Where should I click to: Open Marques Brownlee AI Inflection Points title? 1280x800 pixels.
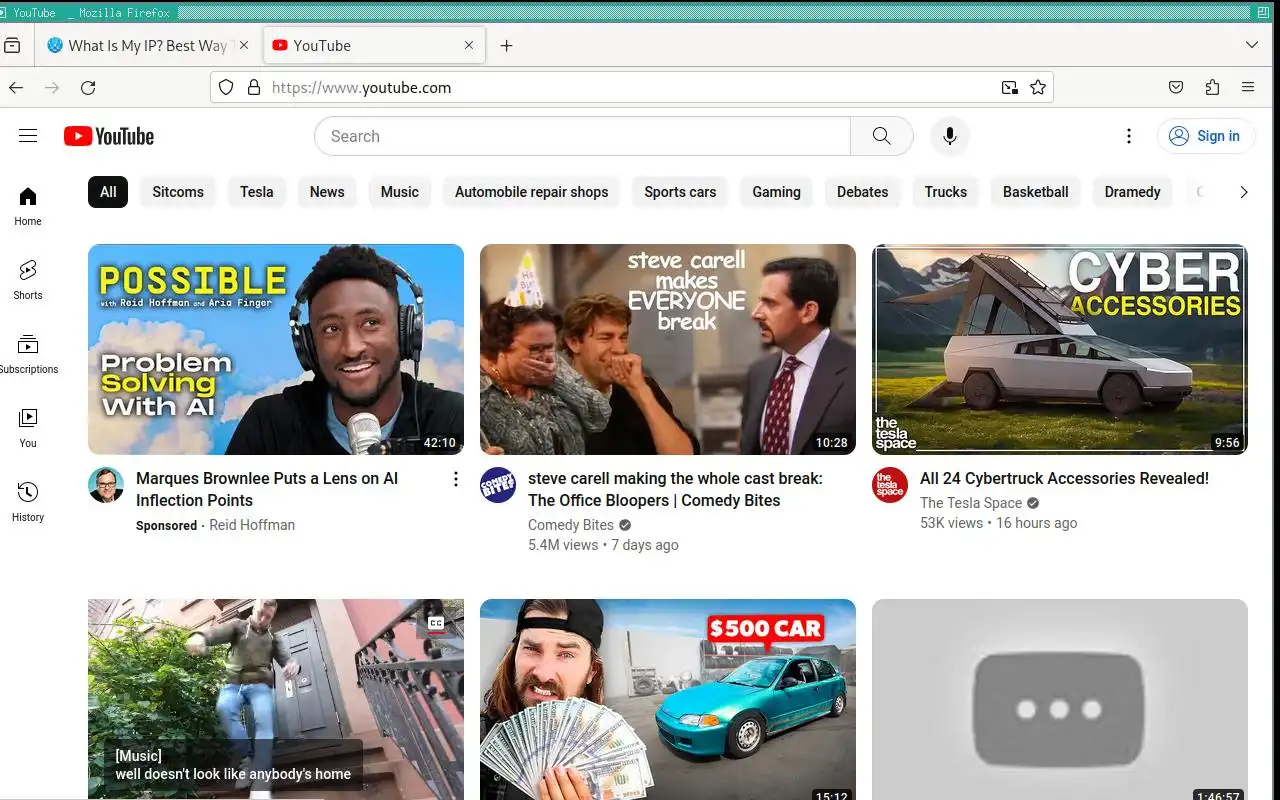tap(267, 489)
